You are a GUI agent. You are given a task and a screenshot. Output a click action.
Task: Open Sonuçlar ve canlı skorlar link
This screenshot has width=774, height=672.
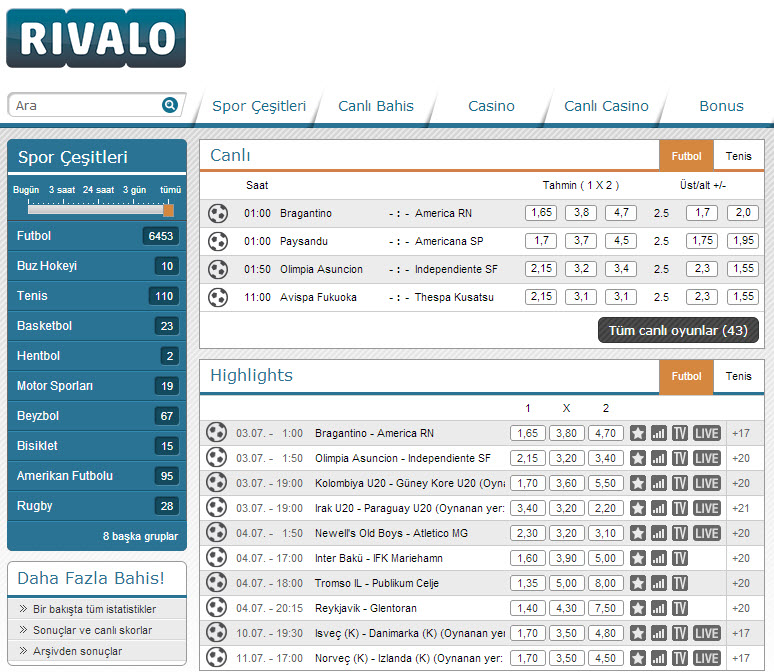[92, 631]
